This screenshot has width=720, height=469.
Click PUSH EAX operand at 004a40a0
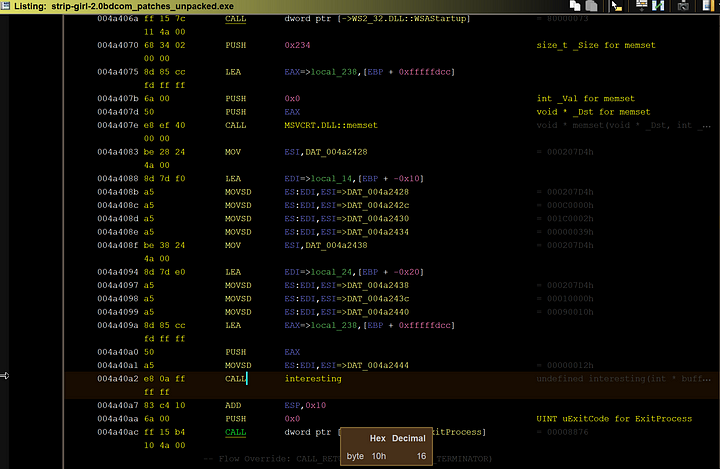pyautogui.click(x=292, y=351)
